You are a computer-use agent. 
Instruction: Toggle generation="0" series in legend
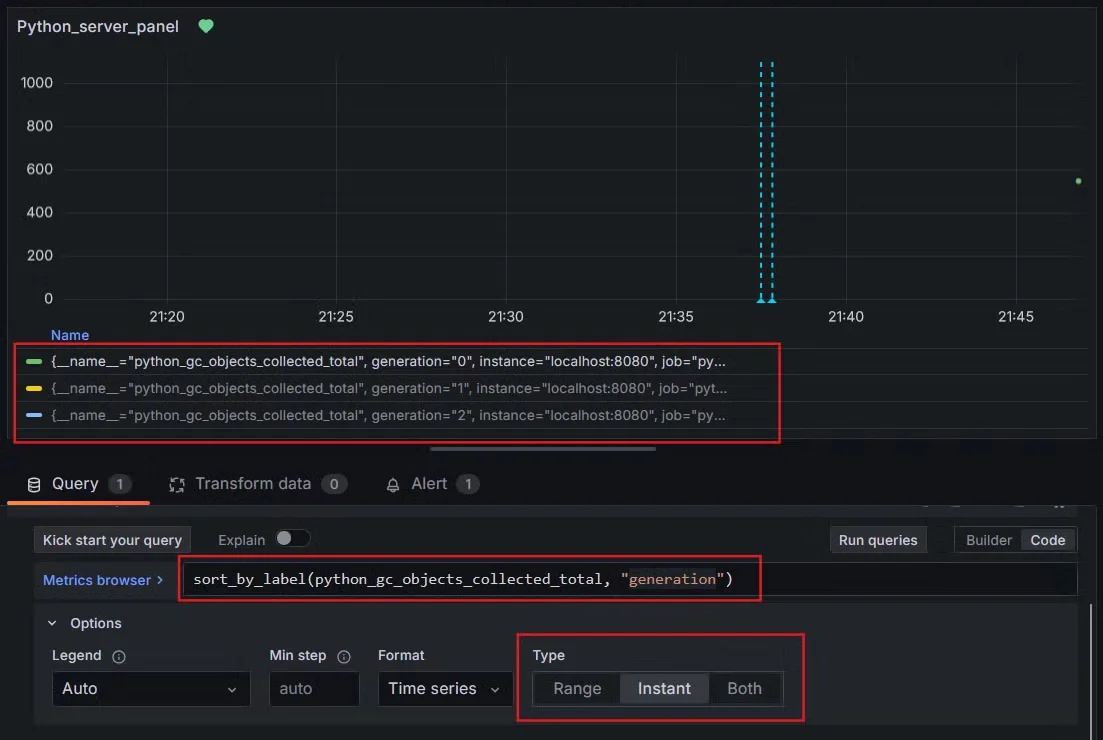388,362
